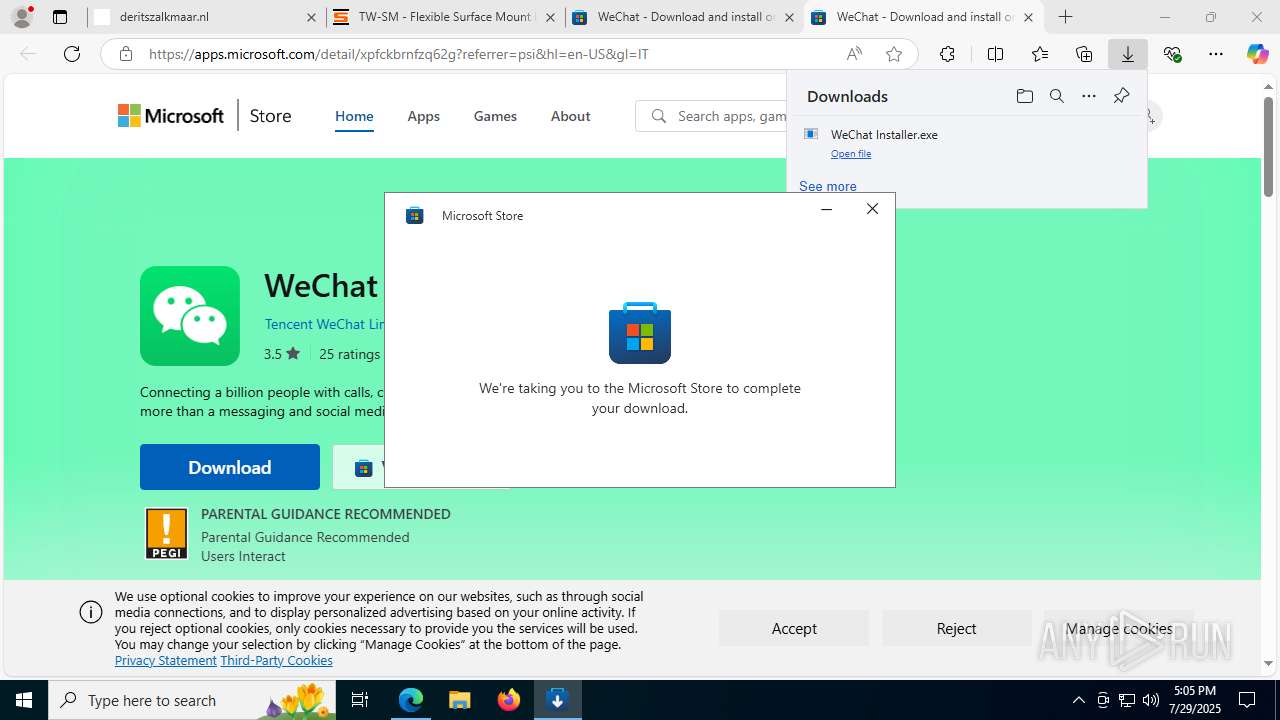1280x720 pixels.
Task: Open Extensions puzzle icon
Action: (x=946, y=54)
